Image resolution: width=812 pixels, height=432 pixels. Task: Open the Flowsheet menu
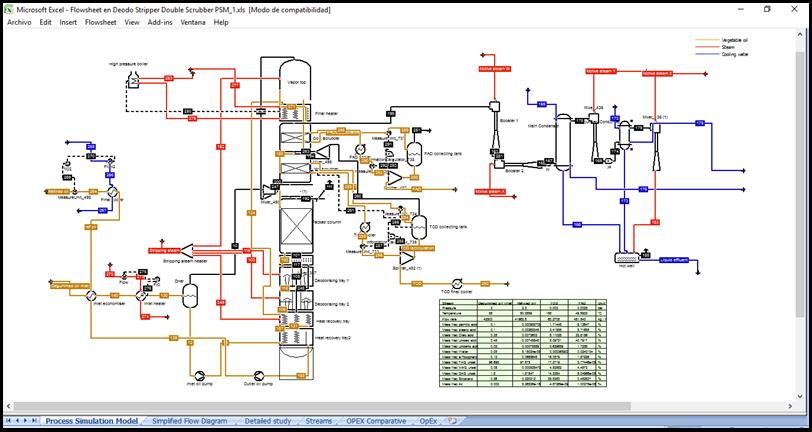(x=100, y=22)
